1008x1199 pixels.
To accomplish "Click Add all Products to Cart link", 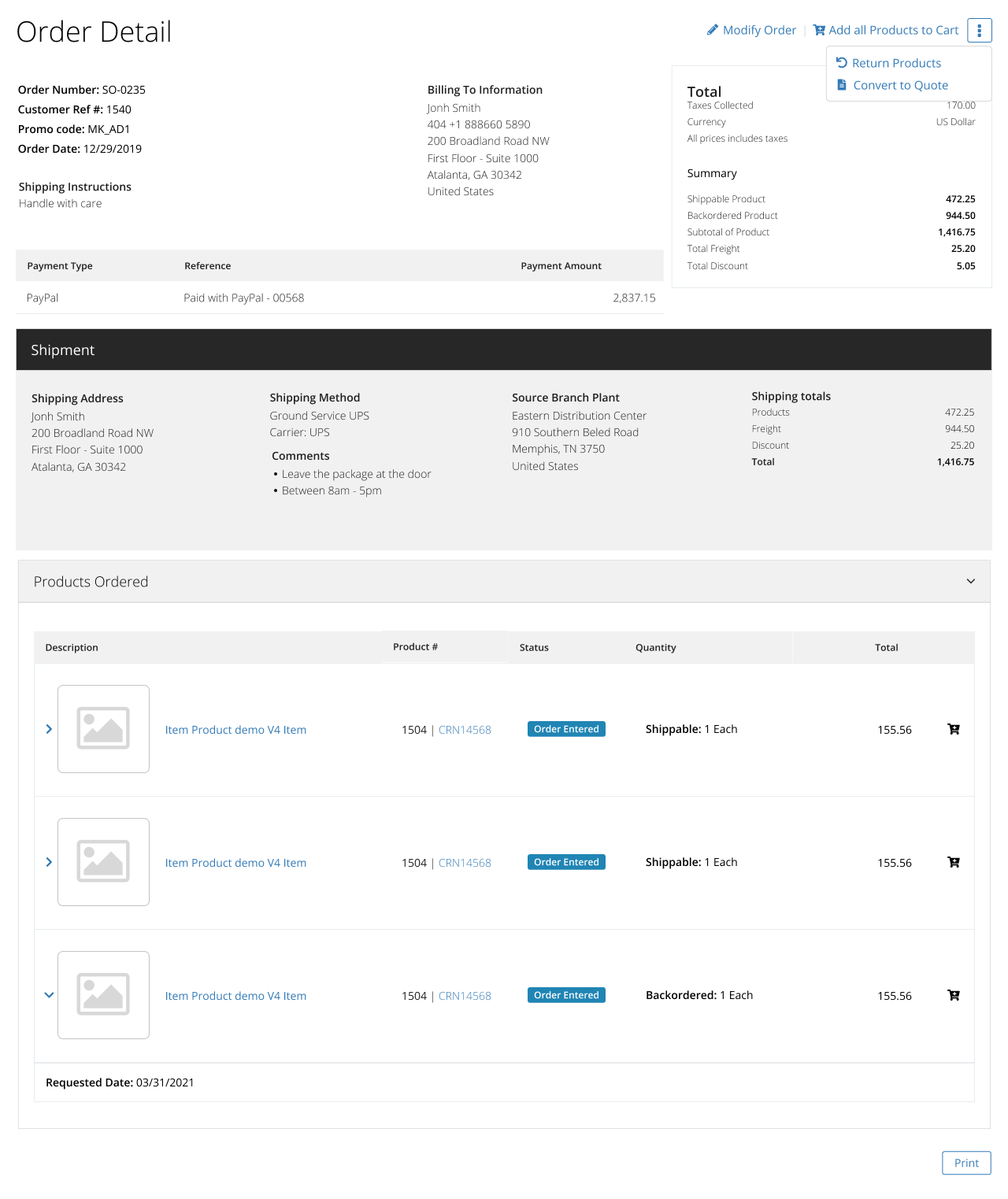I will [x=893, y=30].
